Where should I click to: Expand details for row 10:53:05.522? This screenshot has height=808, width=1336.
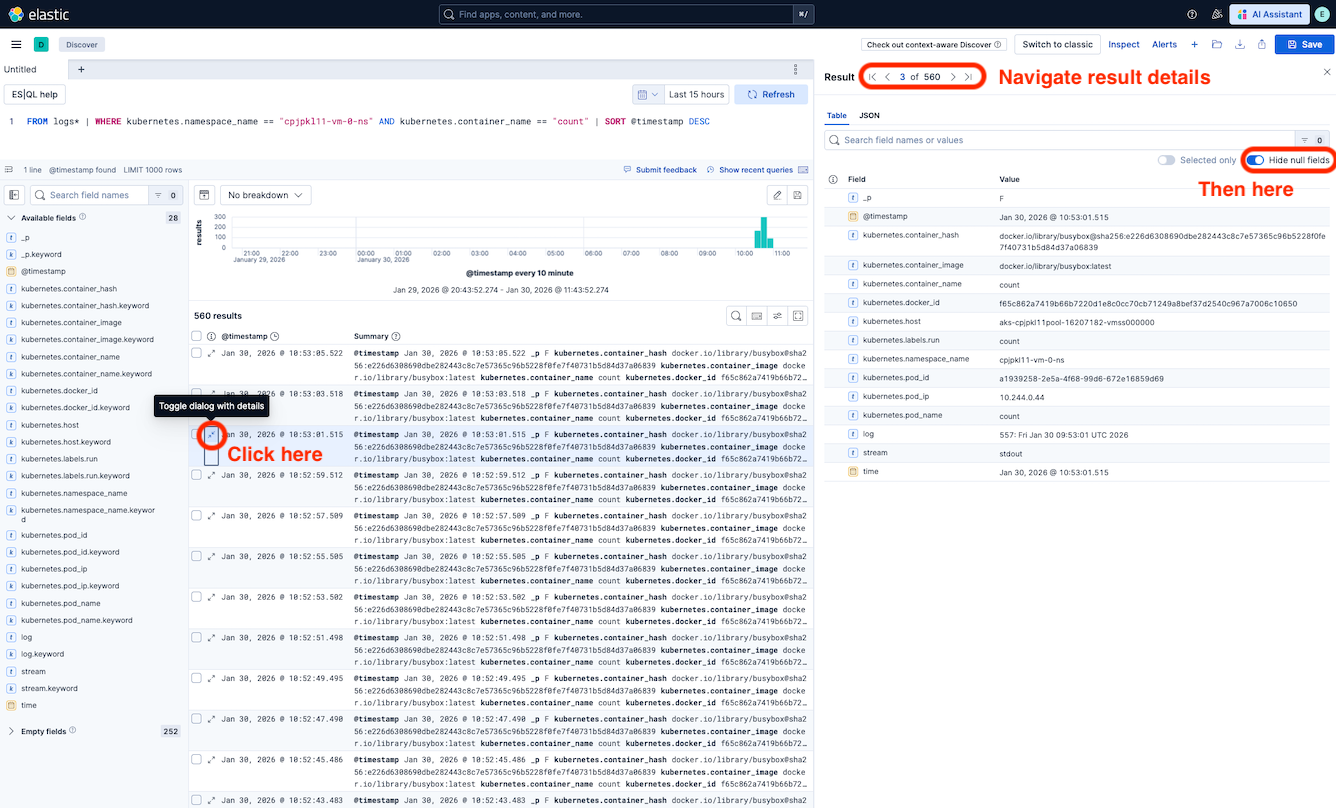(x=211, y=353)
